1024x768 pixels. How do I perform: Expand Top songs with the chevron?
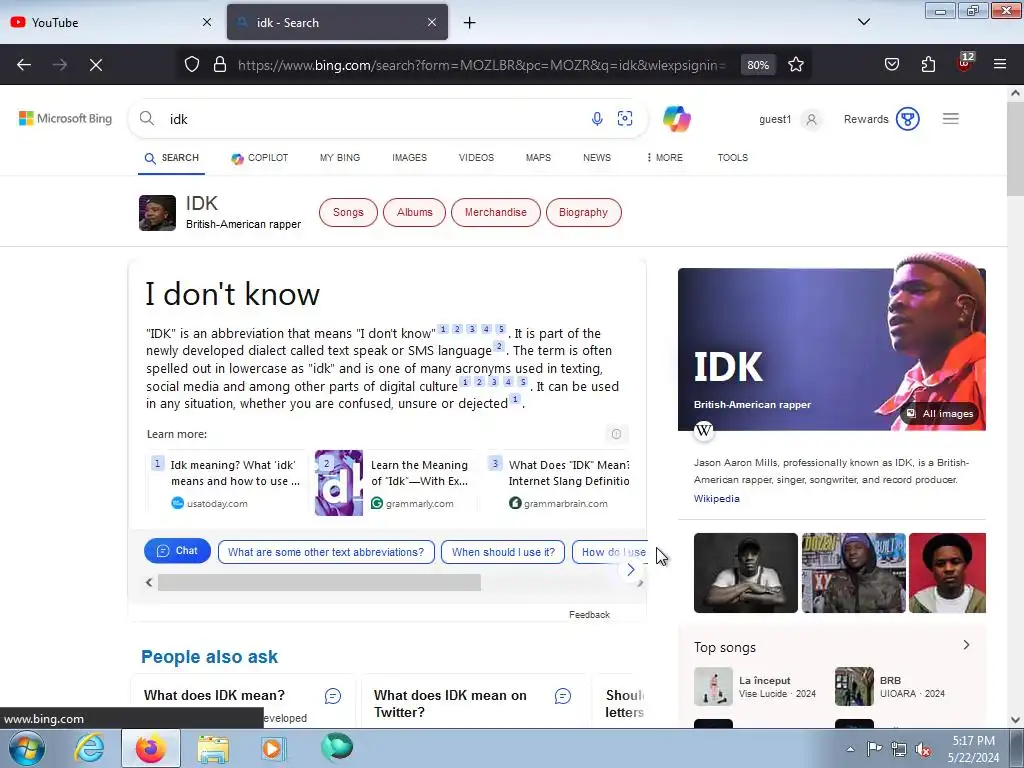[967, 645]
